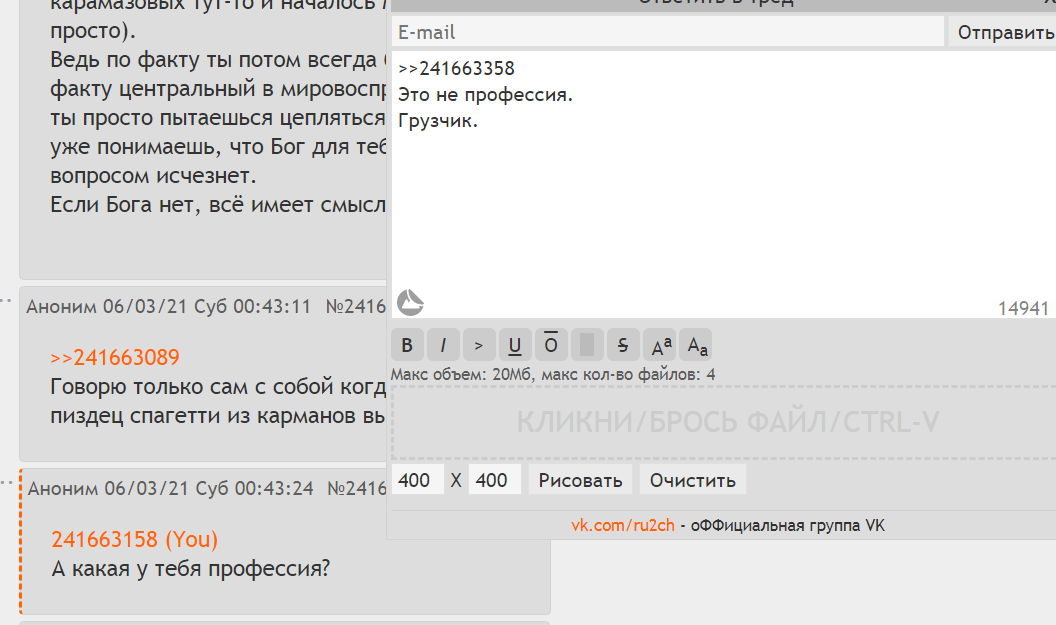Click post header Аноним 06/03/21 Суб 00:43:24
This screenshot has height=625, width=1056.
[x=170, y=488]
